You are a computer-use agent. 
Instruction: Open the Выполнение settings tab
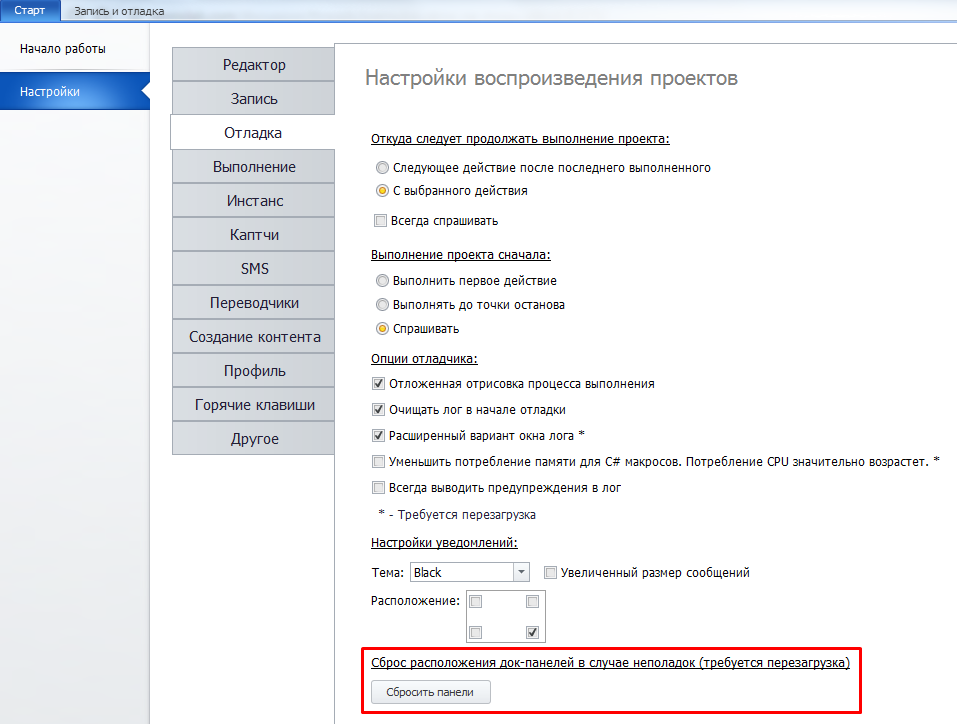(x=253, y=167)
